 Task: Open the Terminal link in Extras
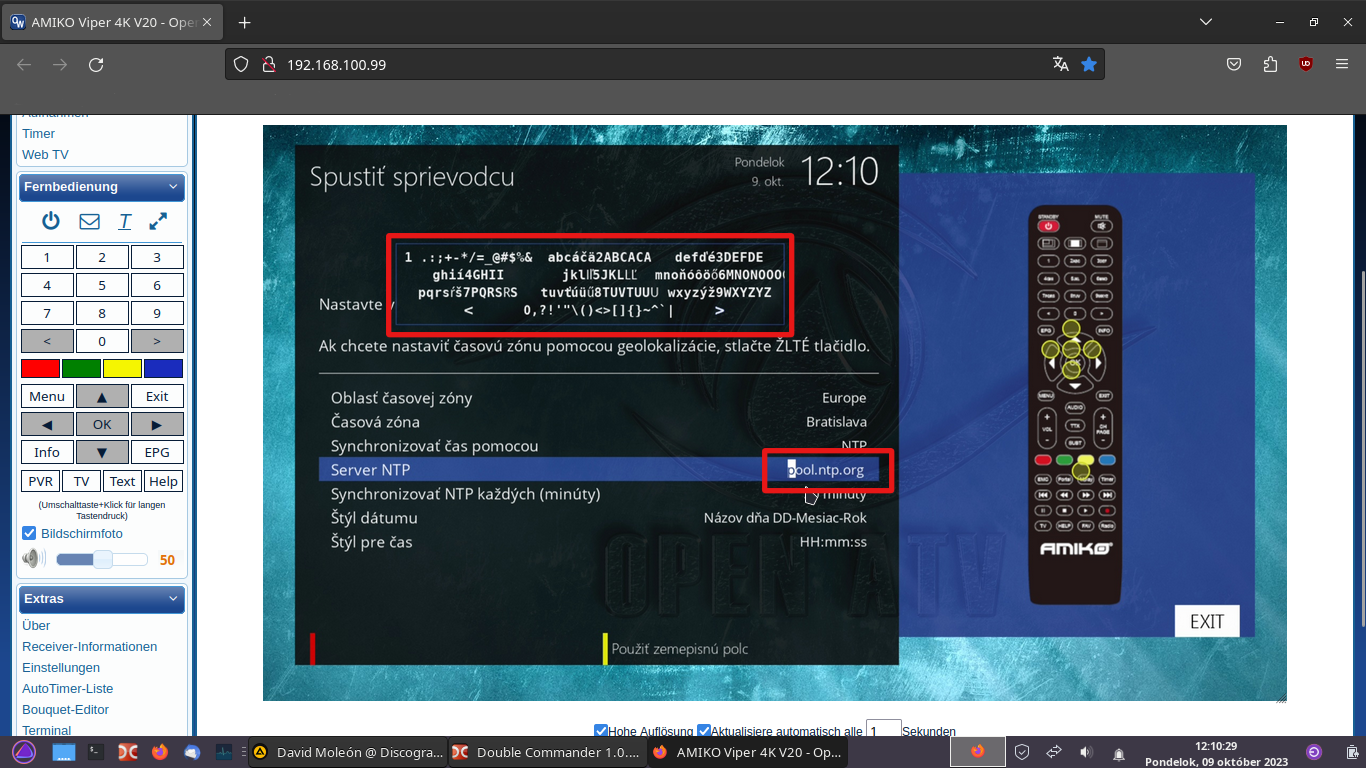[46, 730]
